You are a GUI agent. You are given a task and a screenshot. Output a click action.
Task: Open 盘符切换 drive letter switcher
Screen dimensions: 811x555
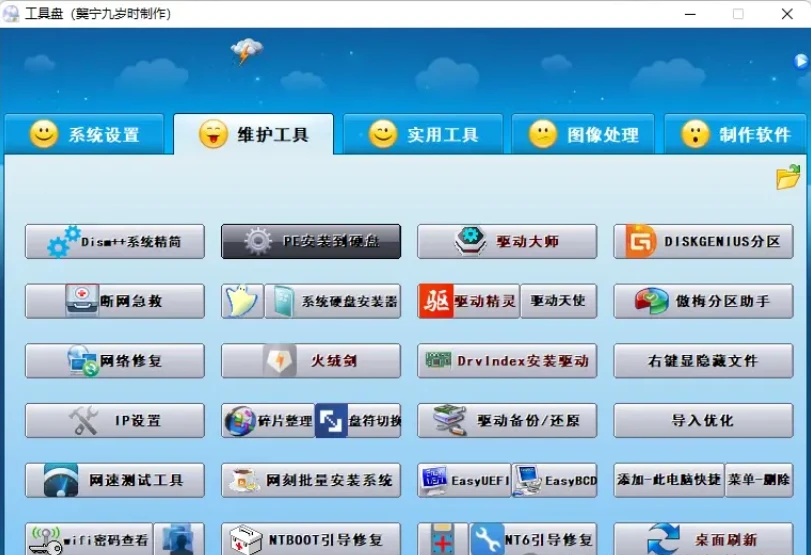pos(358,421)
